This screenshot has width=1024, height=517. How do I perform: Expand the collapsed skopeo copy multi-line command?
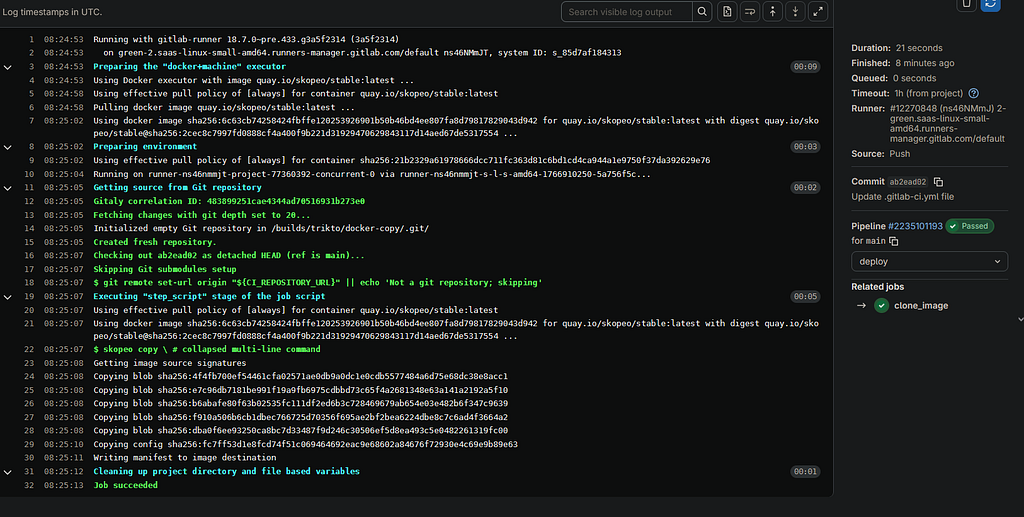[207, 350]
